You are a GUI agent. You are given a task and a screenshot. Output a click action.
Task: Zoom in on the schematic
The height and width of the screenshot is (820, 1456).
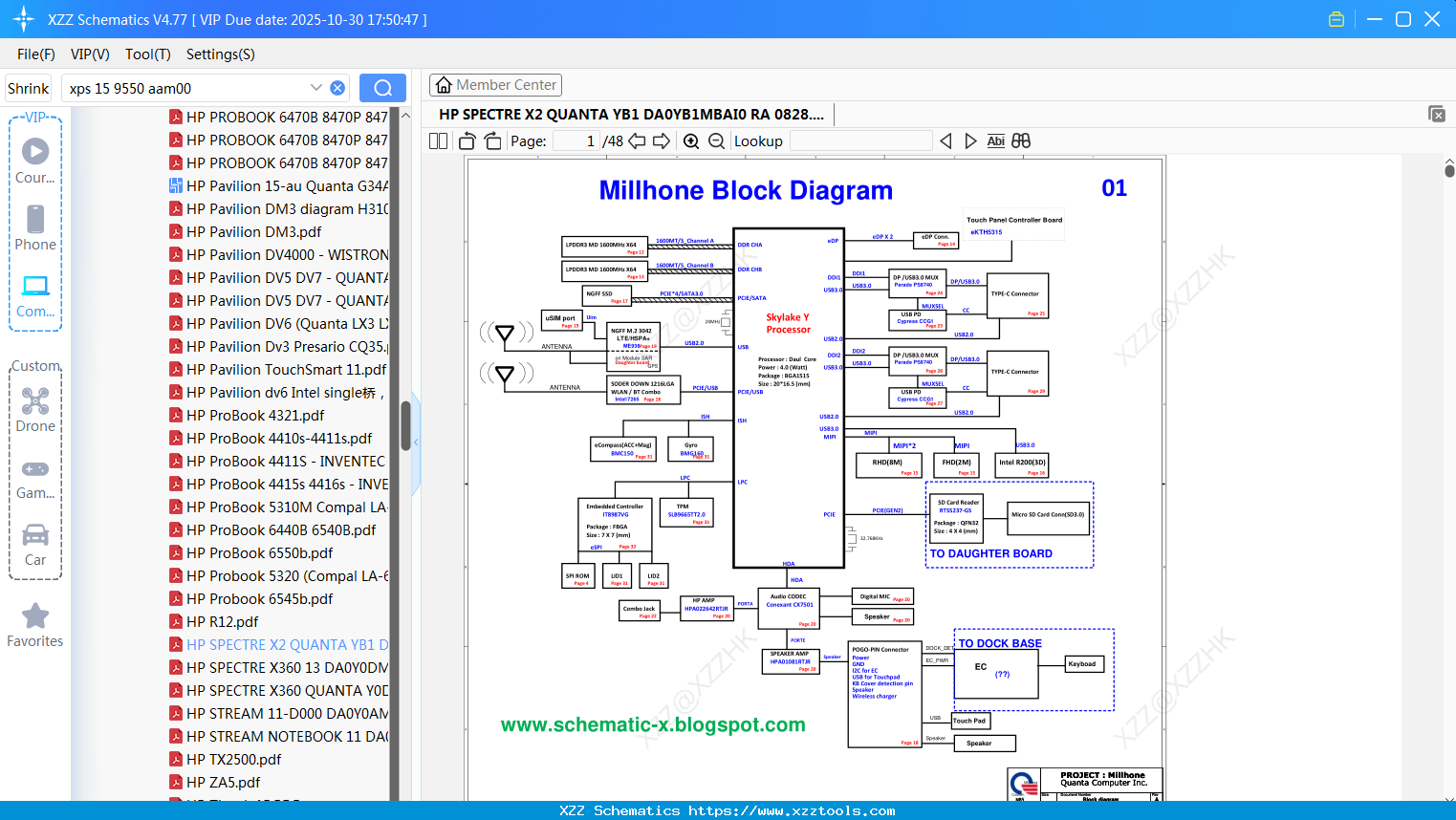691,140
